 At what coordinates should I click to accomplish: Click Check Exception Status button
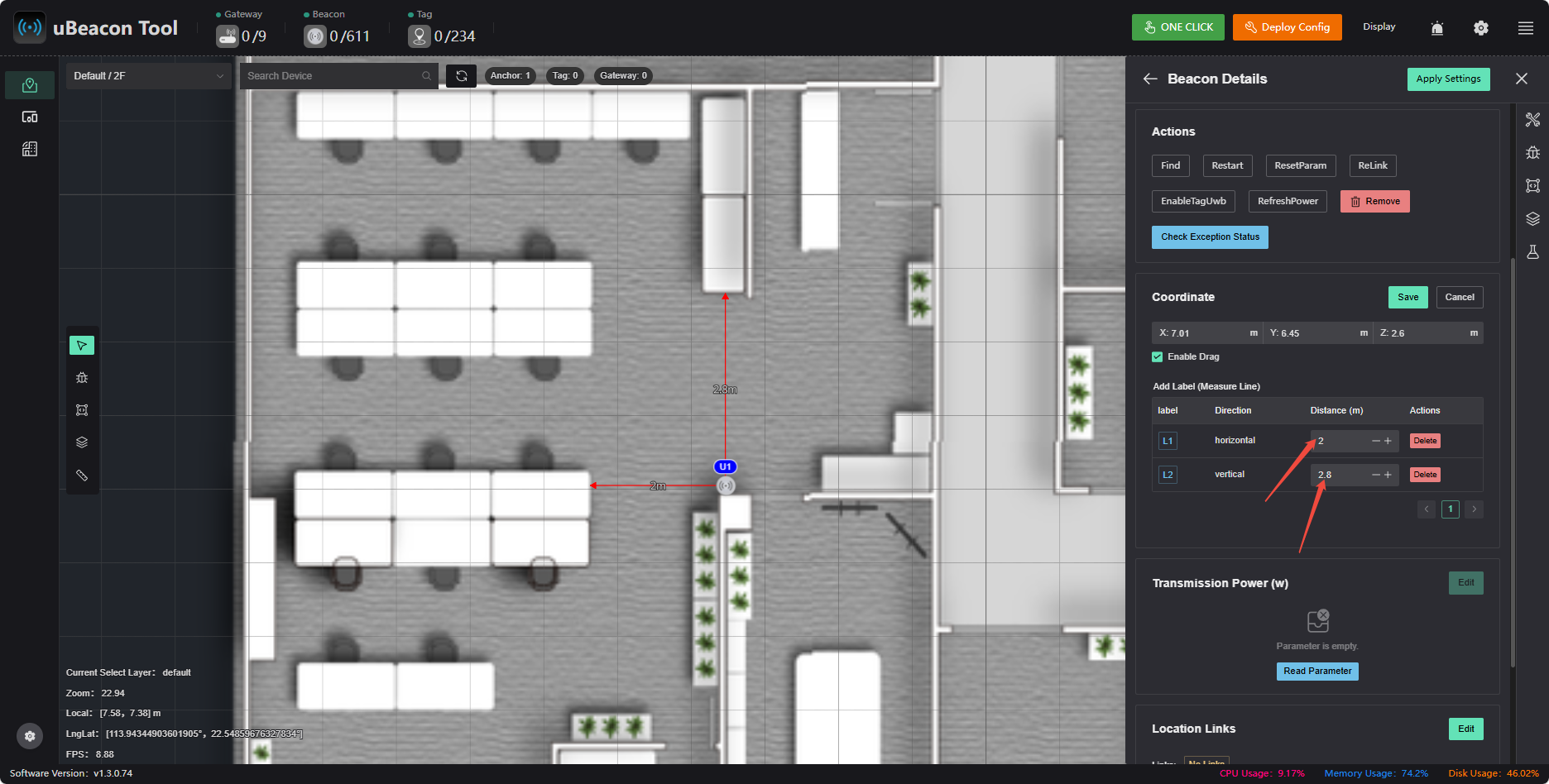(x=1210, y=237)
